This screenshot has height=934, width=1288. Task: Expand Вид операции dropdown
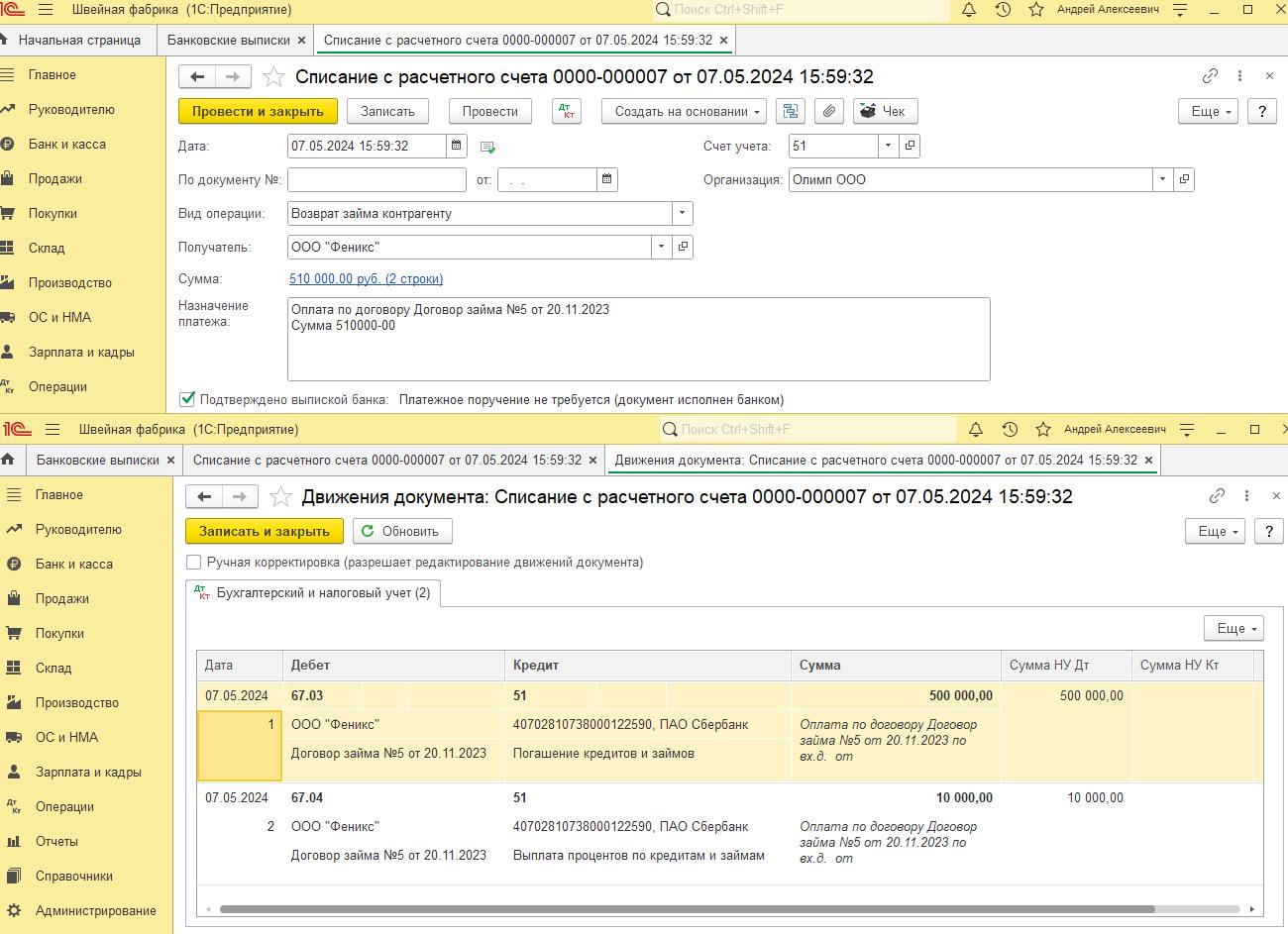[x=682, y=213]
